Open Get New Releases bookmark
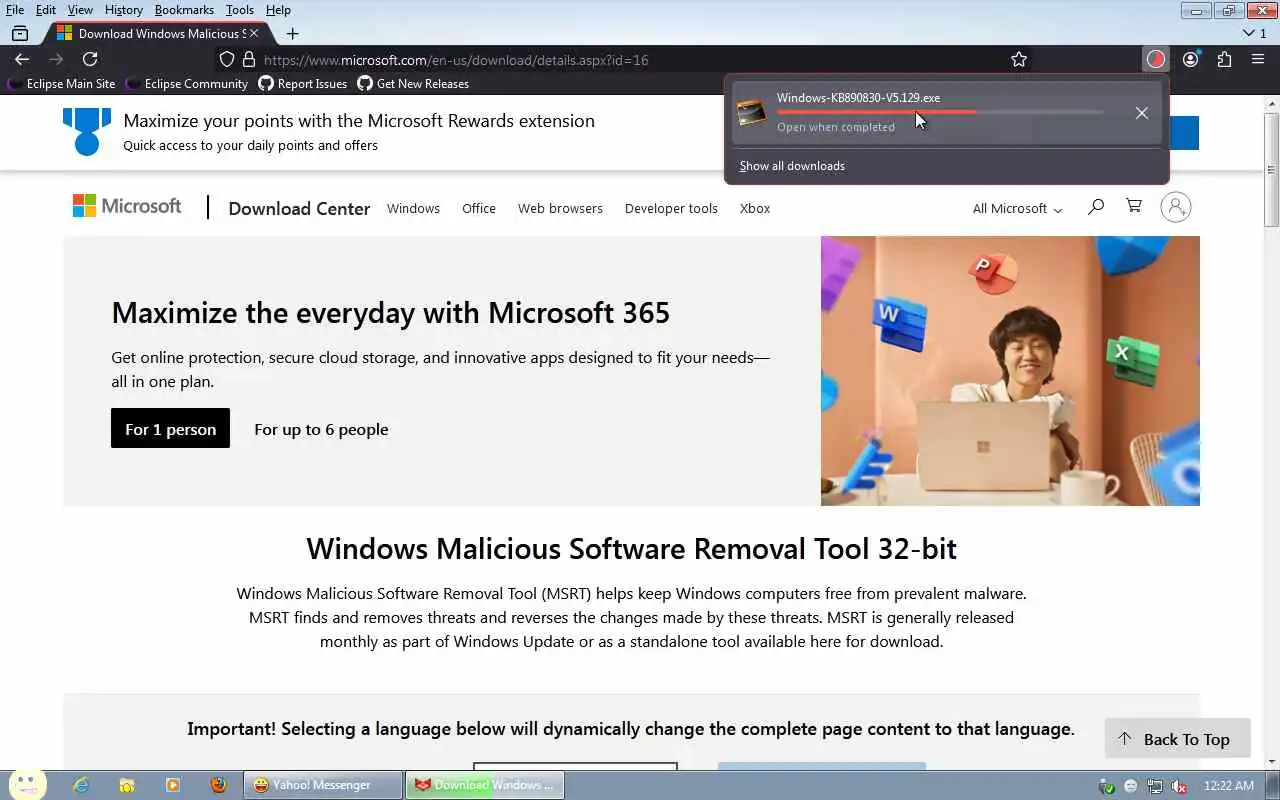 pos(413,84)
